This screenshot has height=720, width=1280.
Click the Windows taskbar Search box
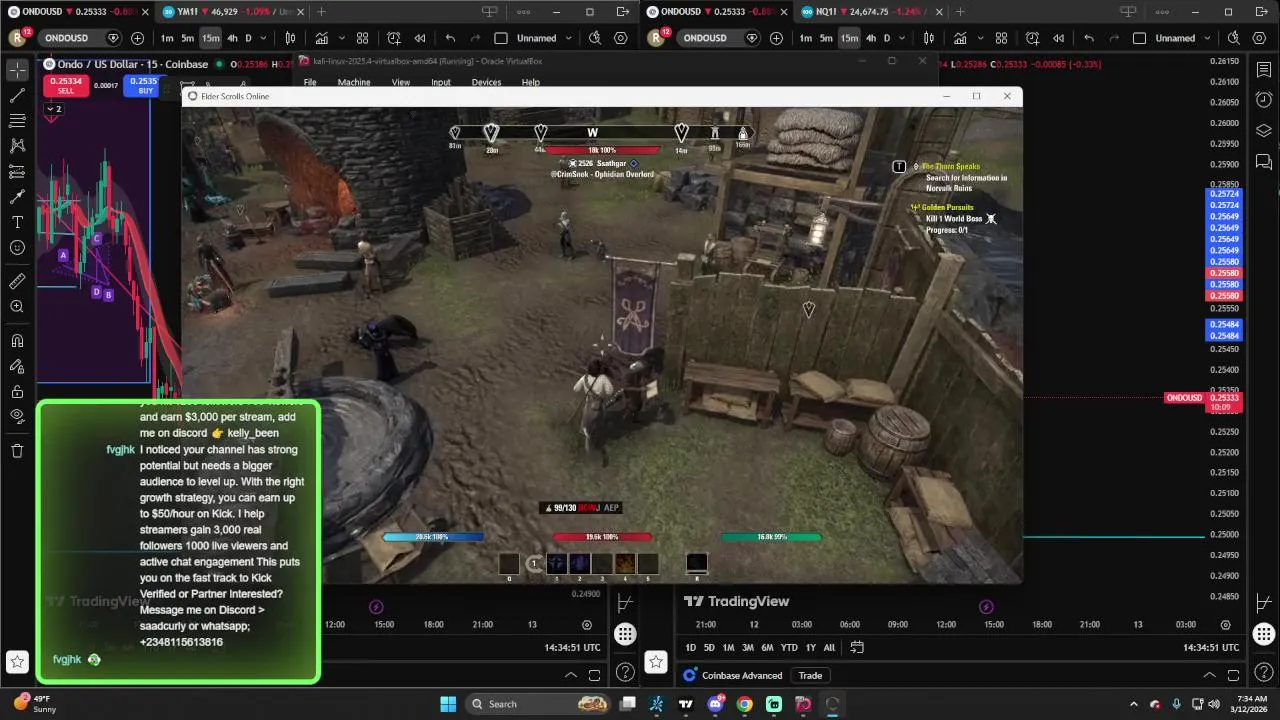[539, 704]
